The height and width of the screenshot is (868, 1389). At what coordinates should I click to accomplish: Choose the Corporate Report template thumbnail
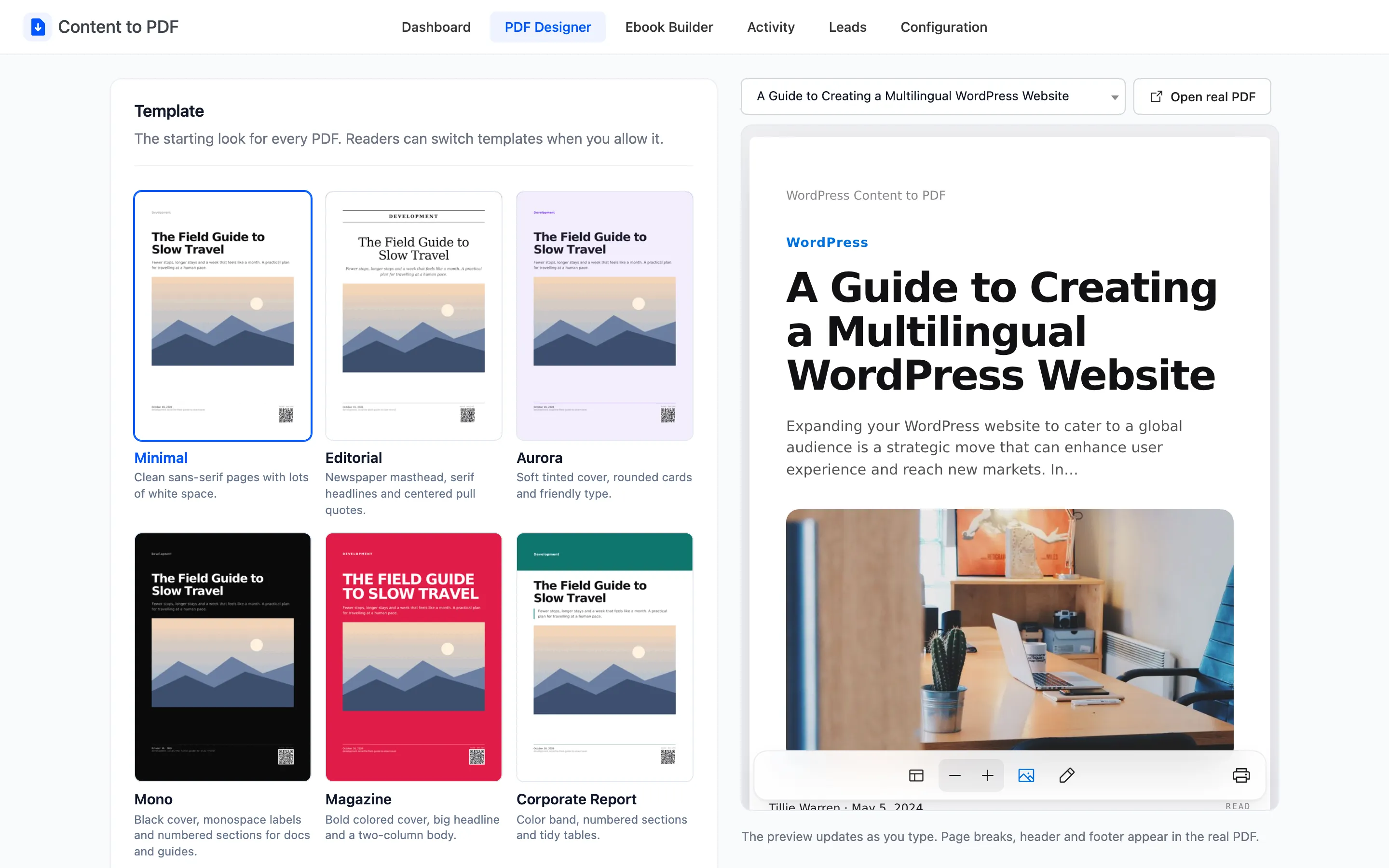click(x=604, y=657)
